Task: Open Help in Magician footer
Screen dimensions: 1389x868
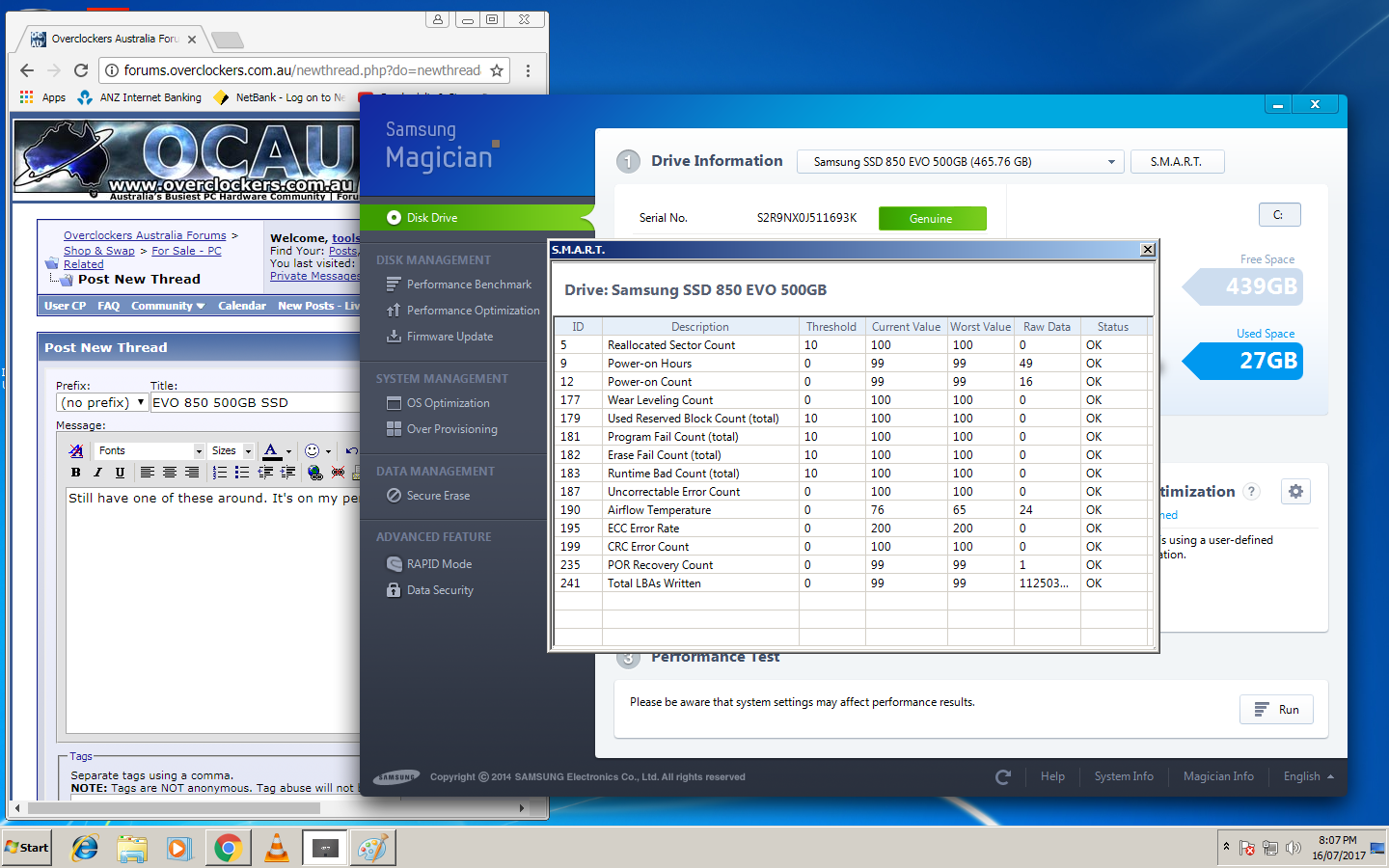Action: click(1052, 777)
